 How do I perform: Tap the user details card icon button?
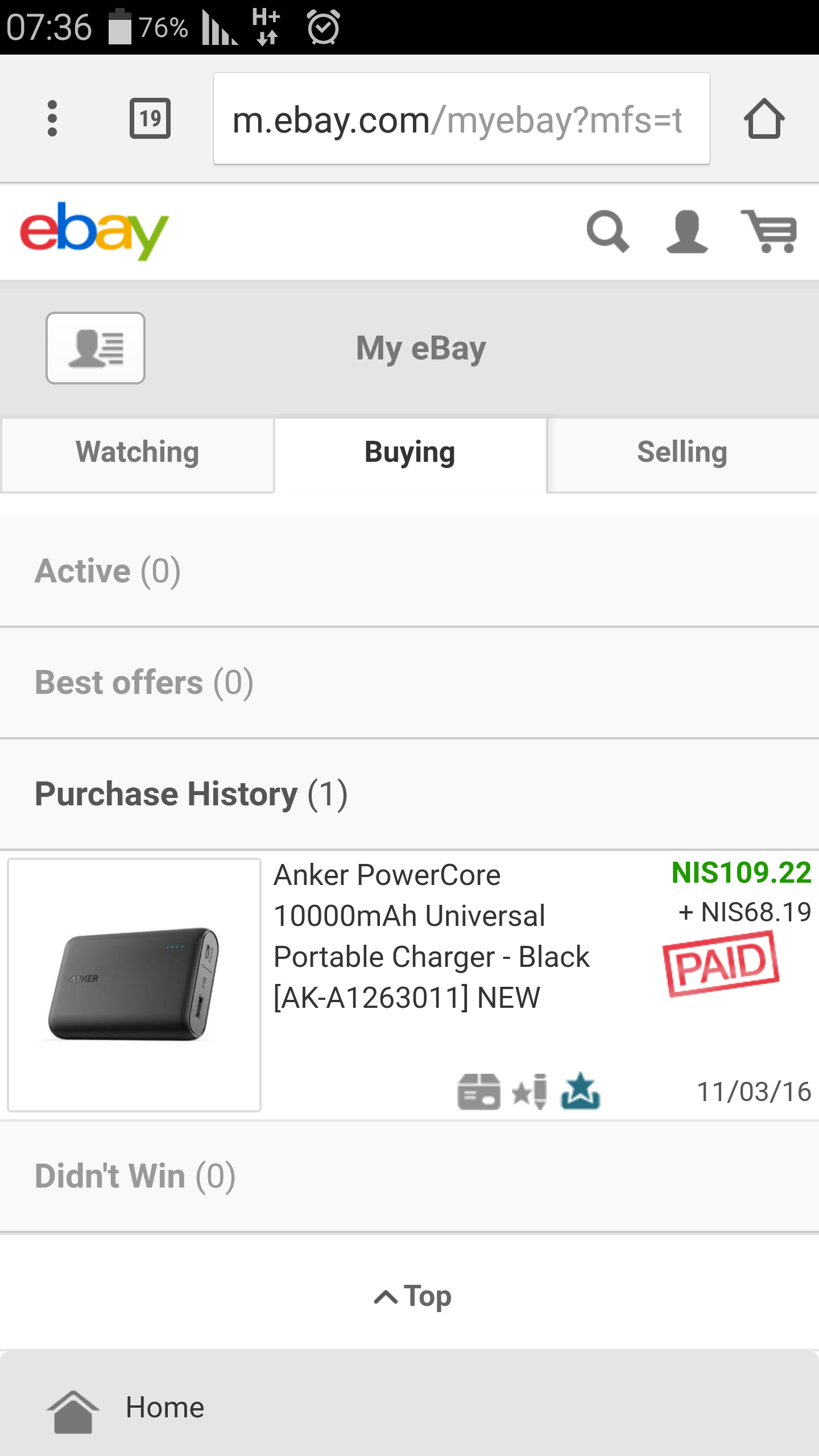click(96, 348)
